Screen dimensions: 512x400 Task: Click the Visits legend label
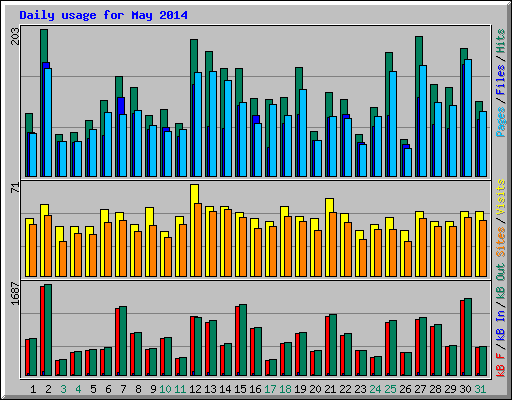coord(501,197)
